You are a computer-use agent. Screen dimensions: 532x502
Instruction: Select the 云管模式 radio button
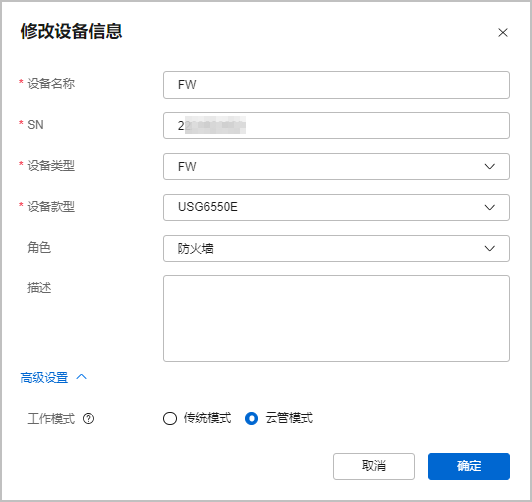[251, 418]
